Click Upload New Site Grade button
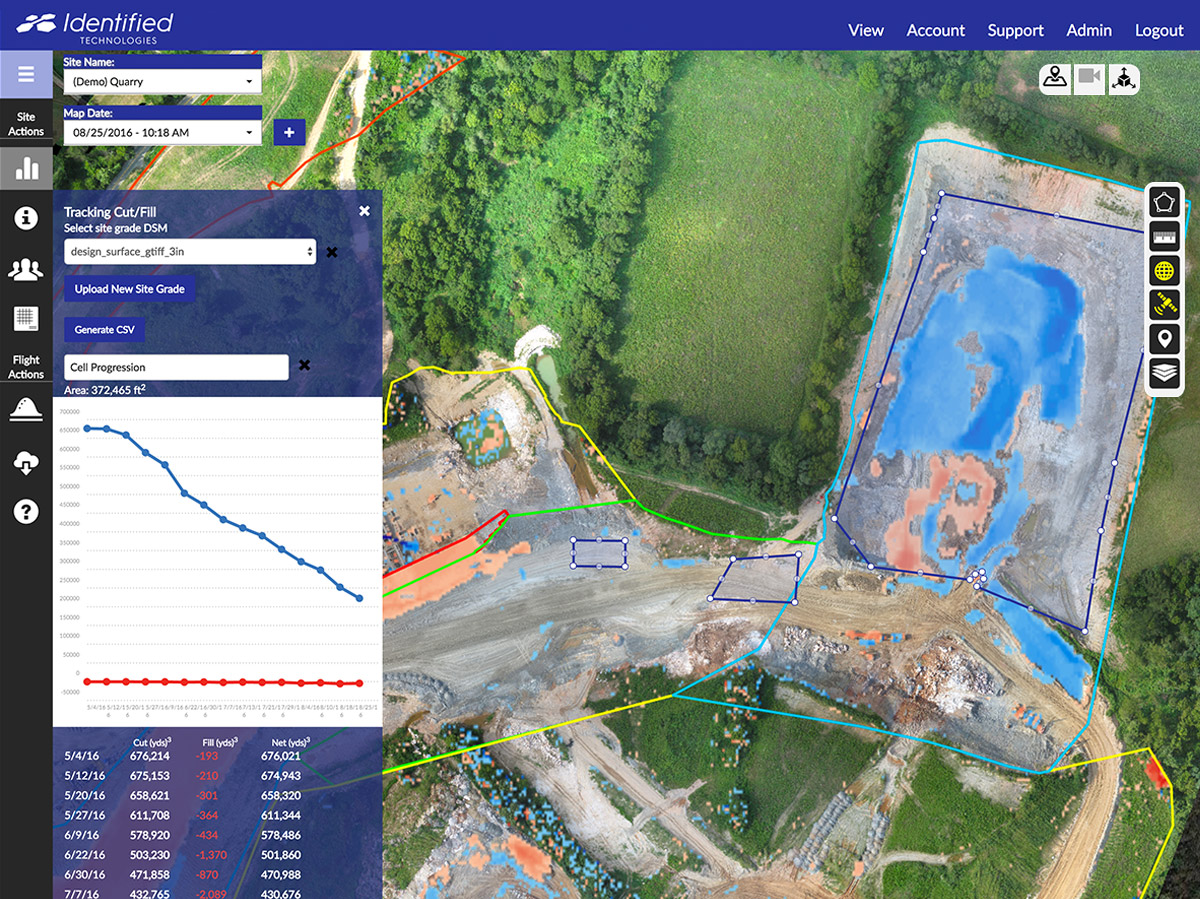The width and height of the screenshot is (1200, 899). pyautogui.click(x=130, y=289)
